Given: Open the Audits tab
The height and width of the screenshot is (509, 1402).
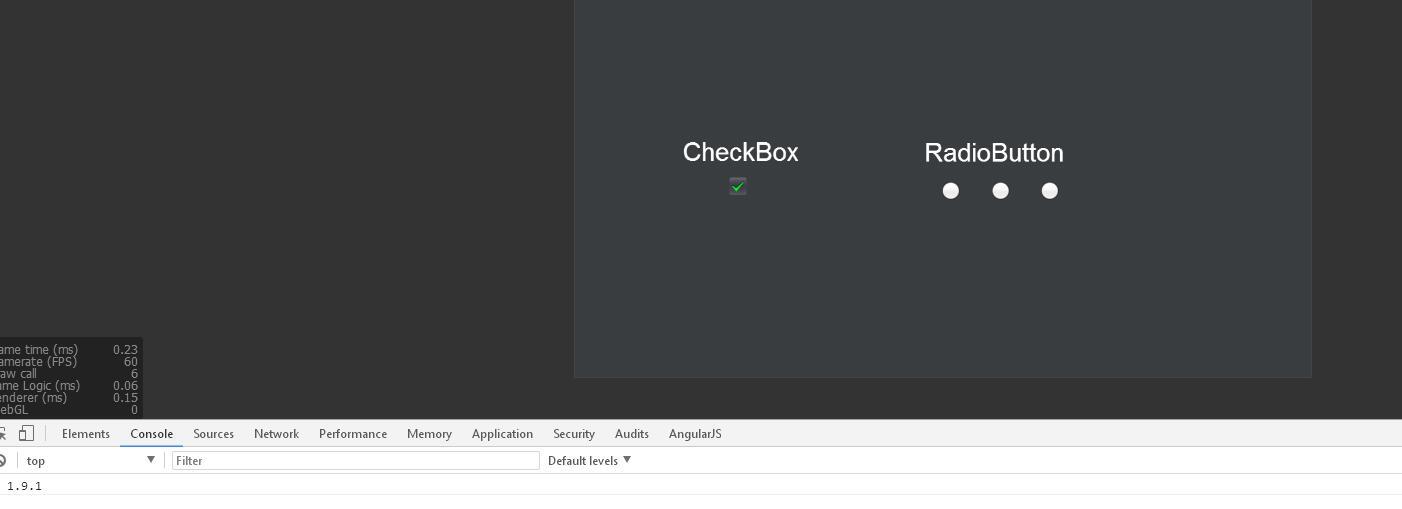Looking at the screenshot, I should click(x=632, y=434).
